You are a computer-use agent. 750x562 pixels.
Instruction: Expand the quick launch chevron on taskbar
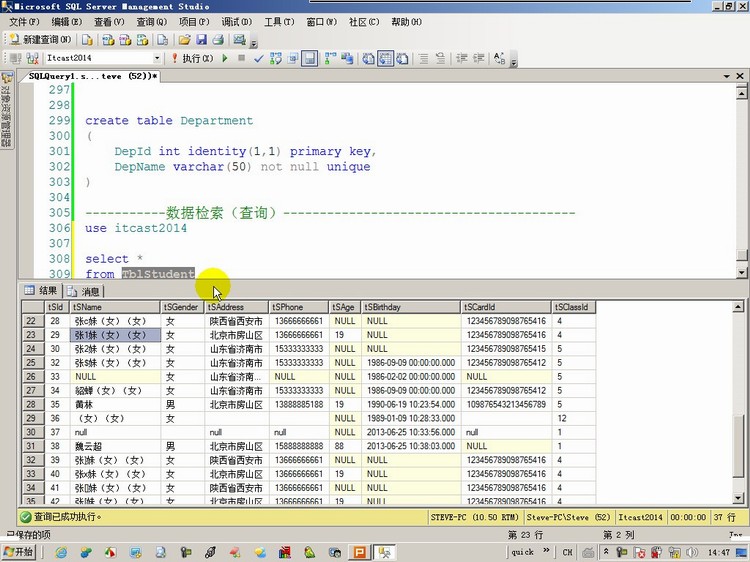546,551
